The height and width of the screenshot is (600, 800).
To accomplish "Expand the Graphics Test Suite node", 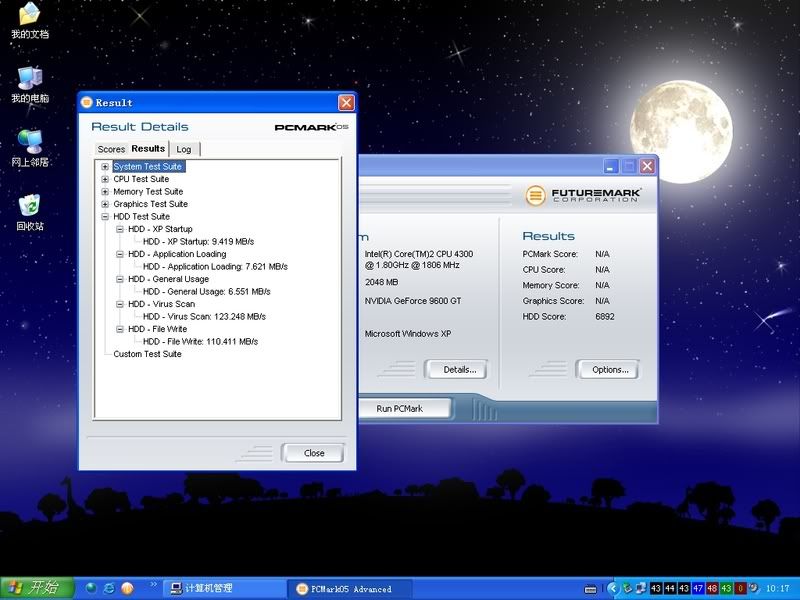I will [x=105, y=204].
